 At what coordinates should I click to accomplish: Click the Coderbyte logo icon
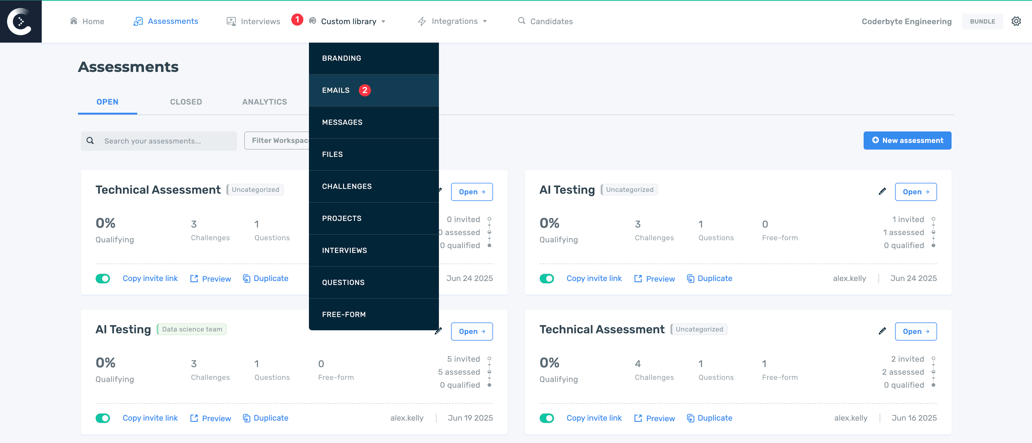[20, 21]
